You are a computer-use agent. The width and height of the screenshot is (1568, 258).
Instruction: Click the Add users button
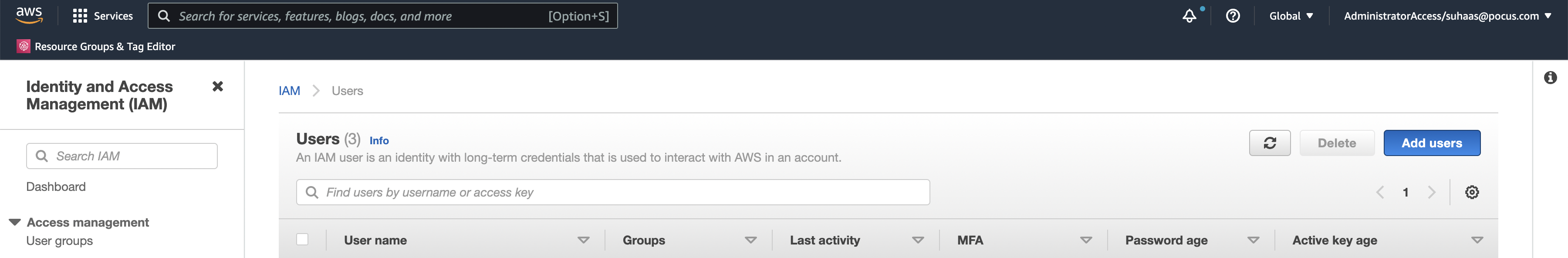(1431, 143)
